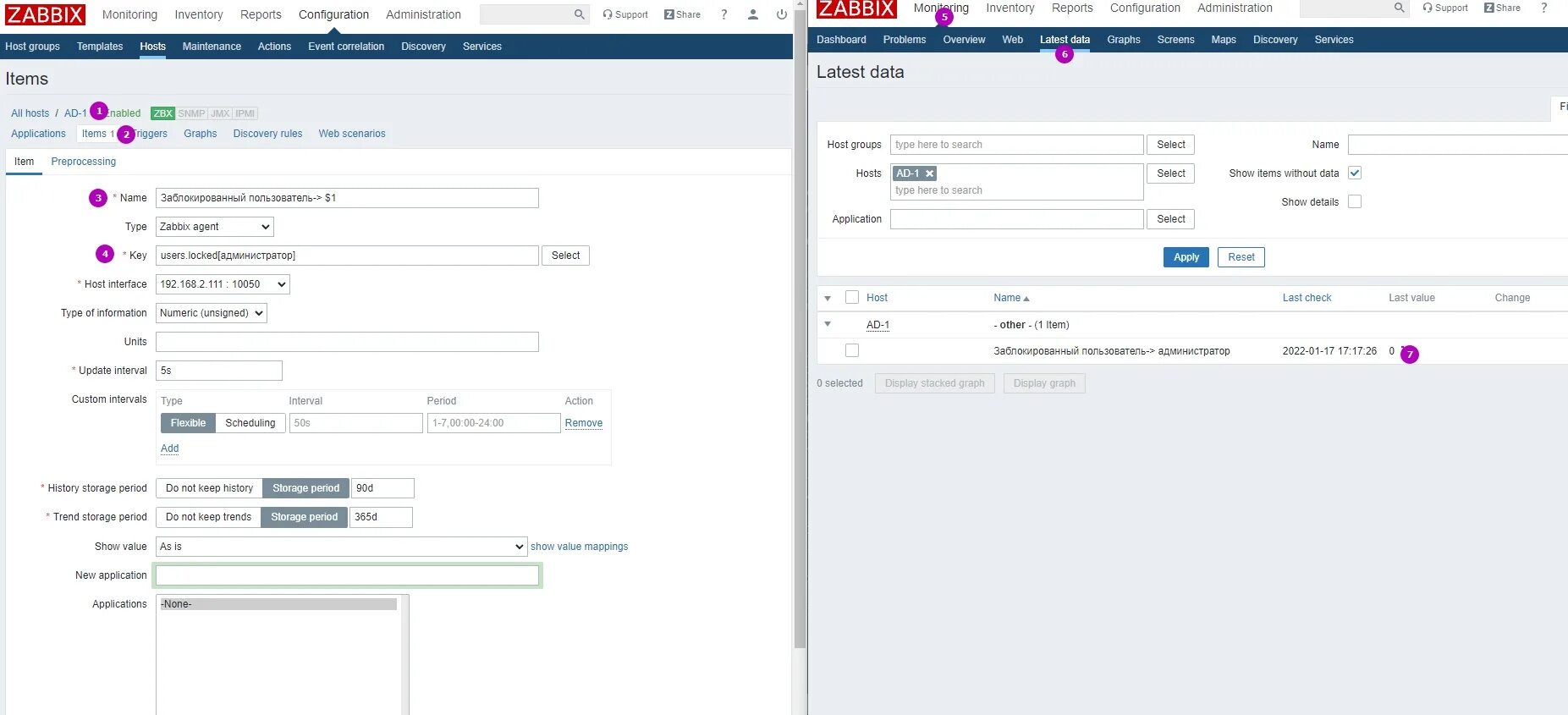
Task: Click the logout power icon in left window
Action: (x=782, y=14)
